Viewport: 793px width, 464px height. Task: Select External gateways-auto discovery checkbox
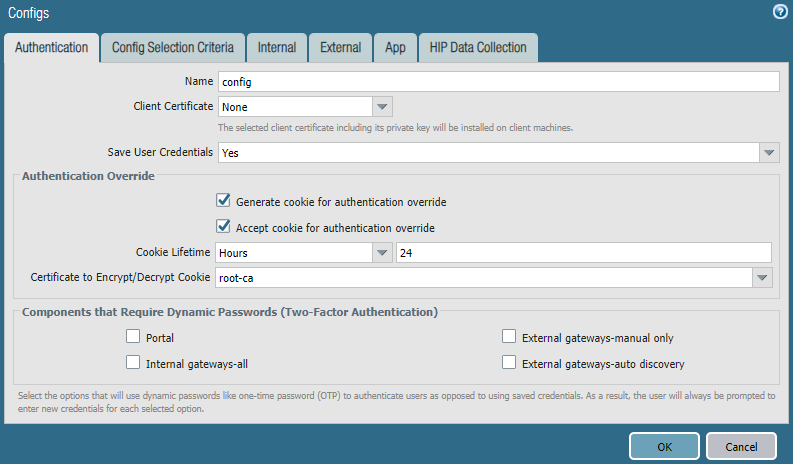510,363
